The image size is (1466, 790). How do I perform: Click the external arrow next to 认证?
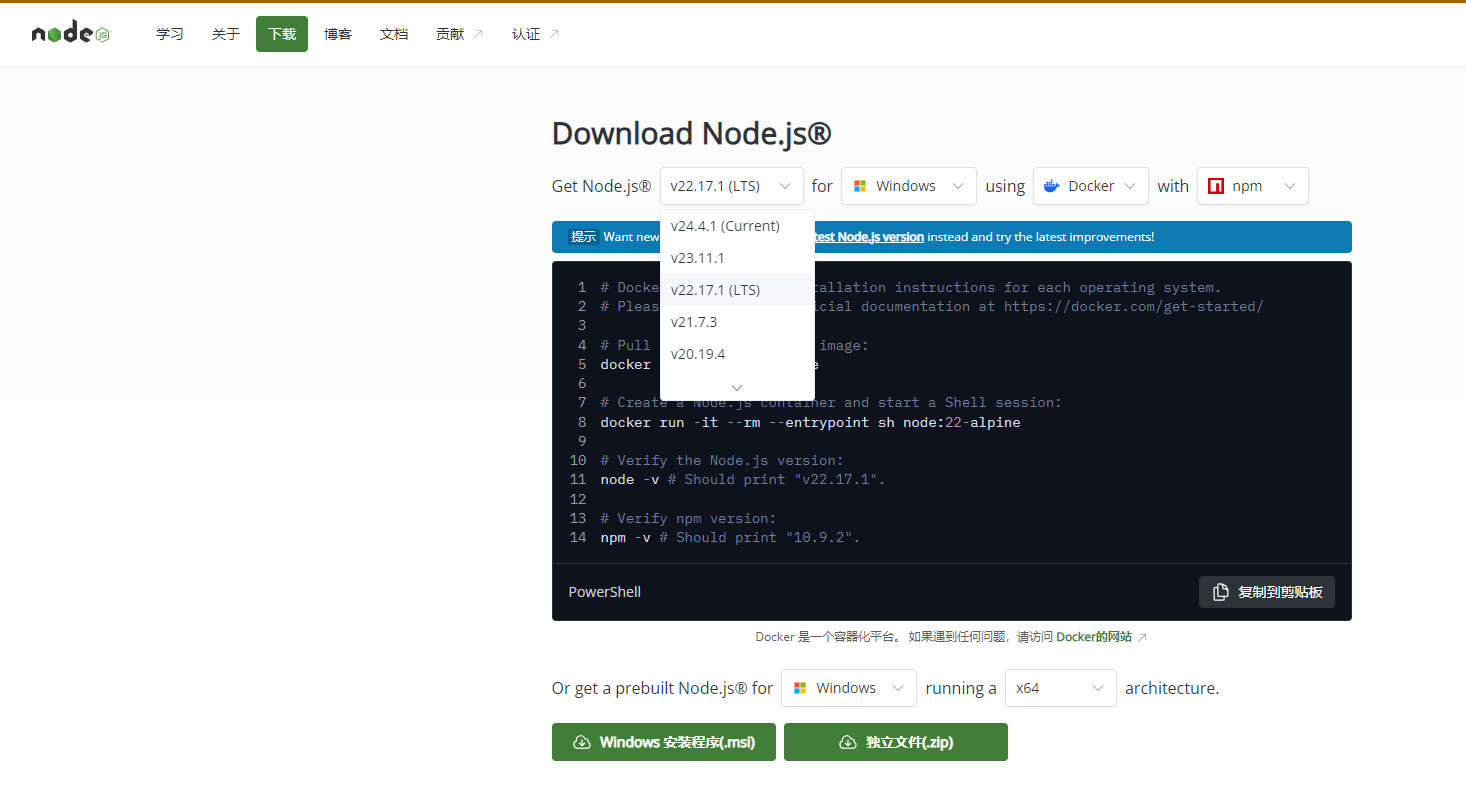coord(554,34)
